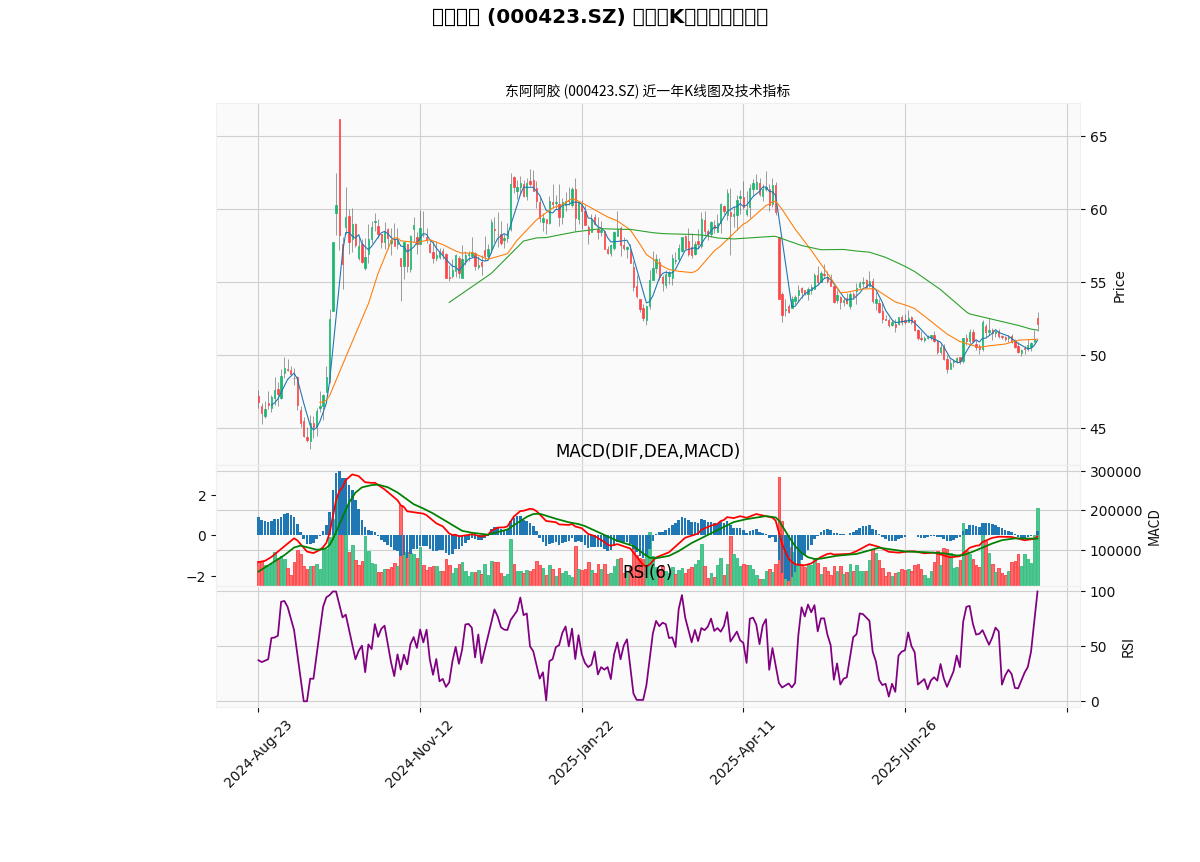The height and width of the screenshot is (862, 1200).
Task: Click the 50 tick on the RSI axis
Action: pos(1099,648)
